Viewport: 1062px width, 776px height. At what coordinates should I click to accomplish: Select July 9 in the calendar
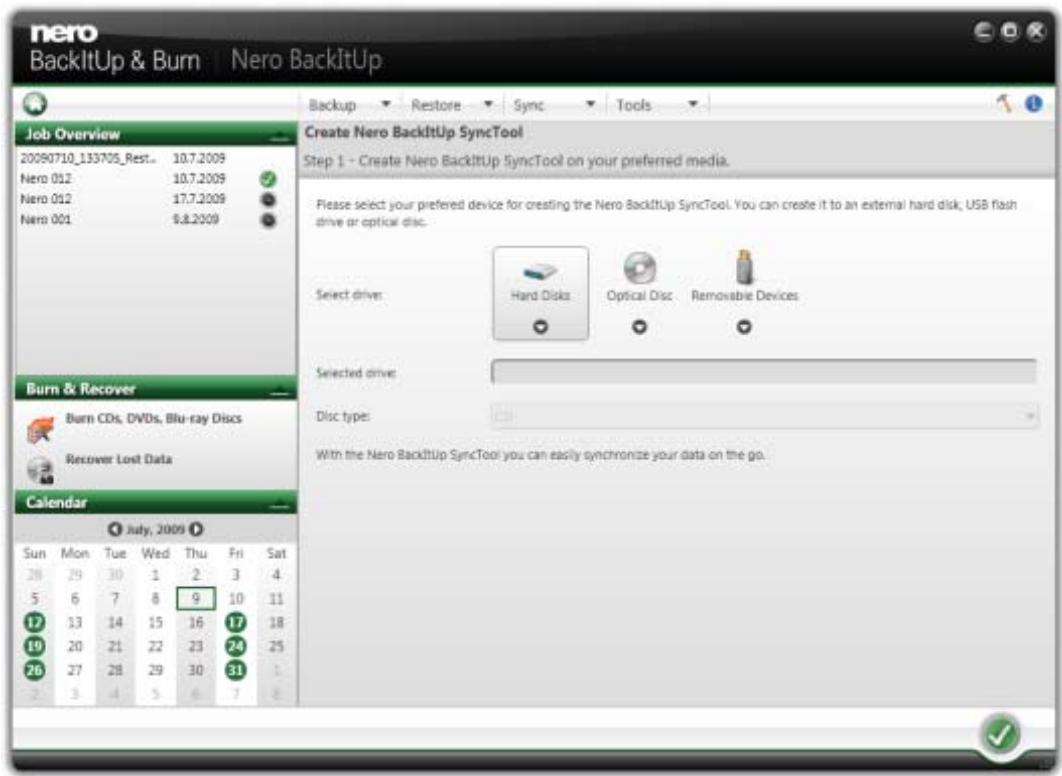coord(196,599)
